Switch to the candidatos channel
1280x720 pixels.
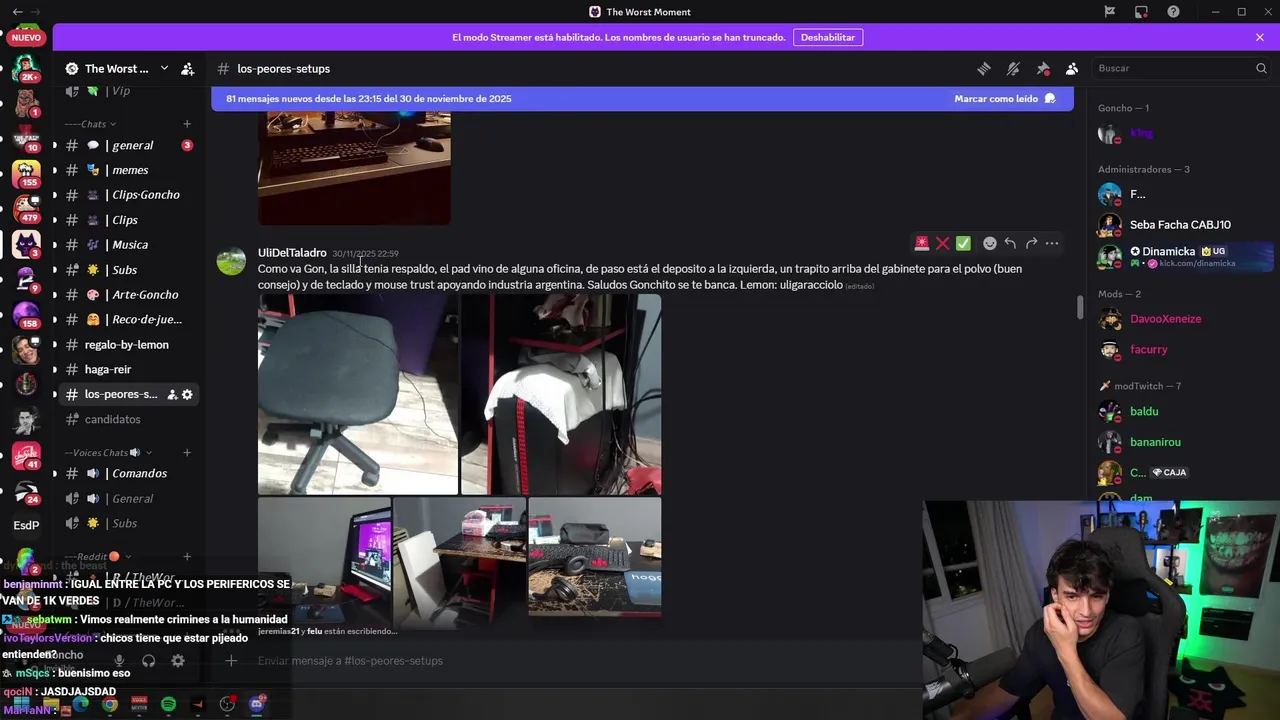point(128,420)
